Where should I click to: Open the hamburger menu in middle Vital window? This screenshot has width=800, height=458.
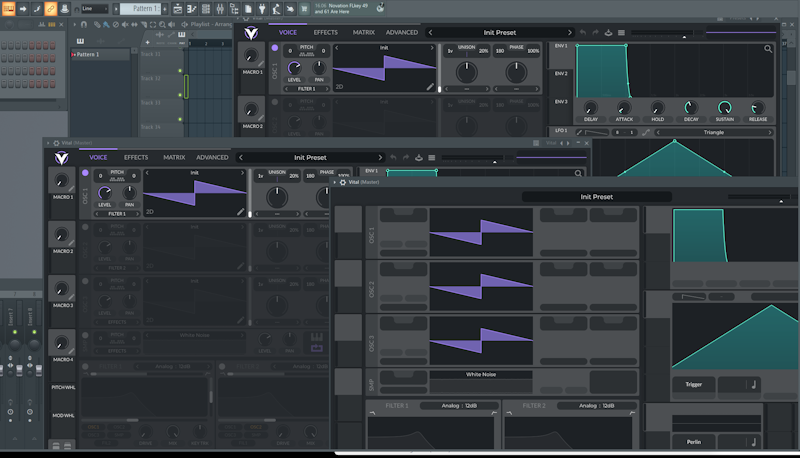coord(432,158)
